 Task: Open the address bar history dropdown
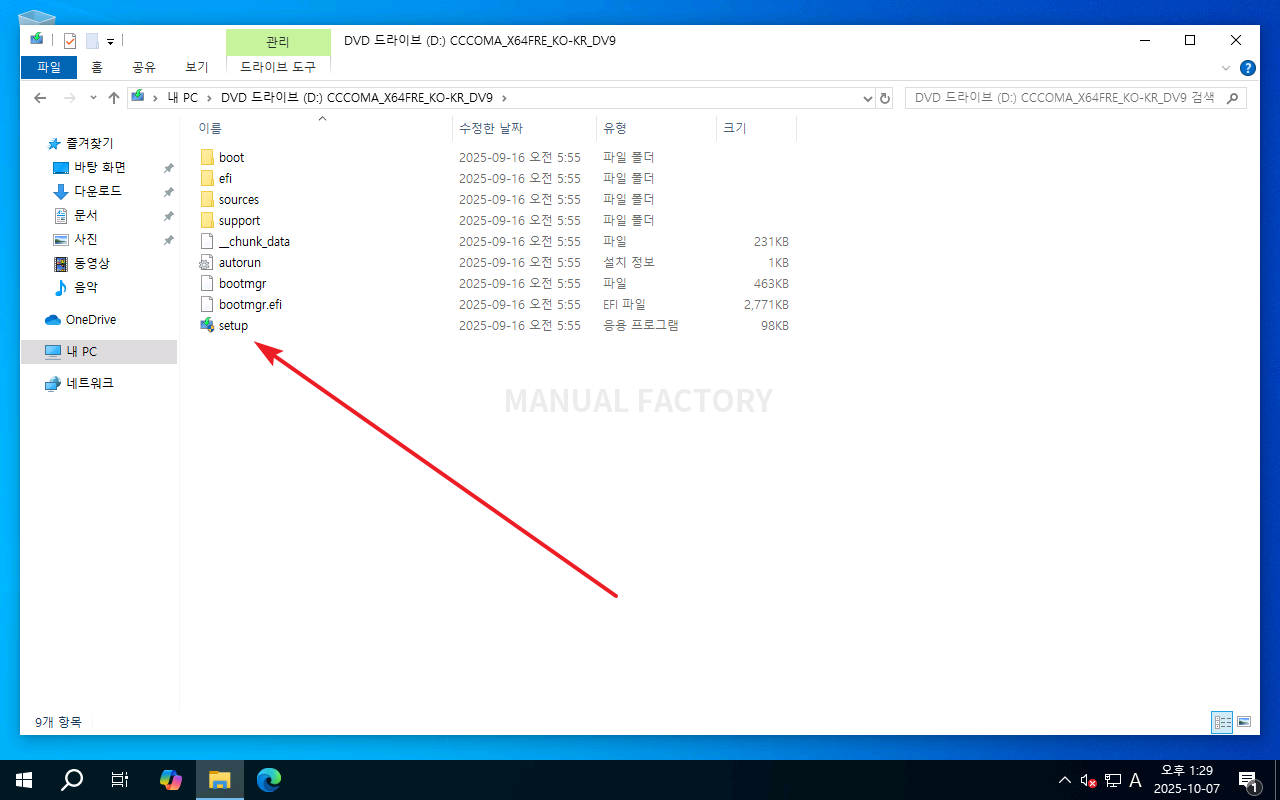click(867, 98)
